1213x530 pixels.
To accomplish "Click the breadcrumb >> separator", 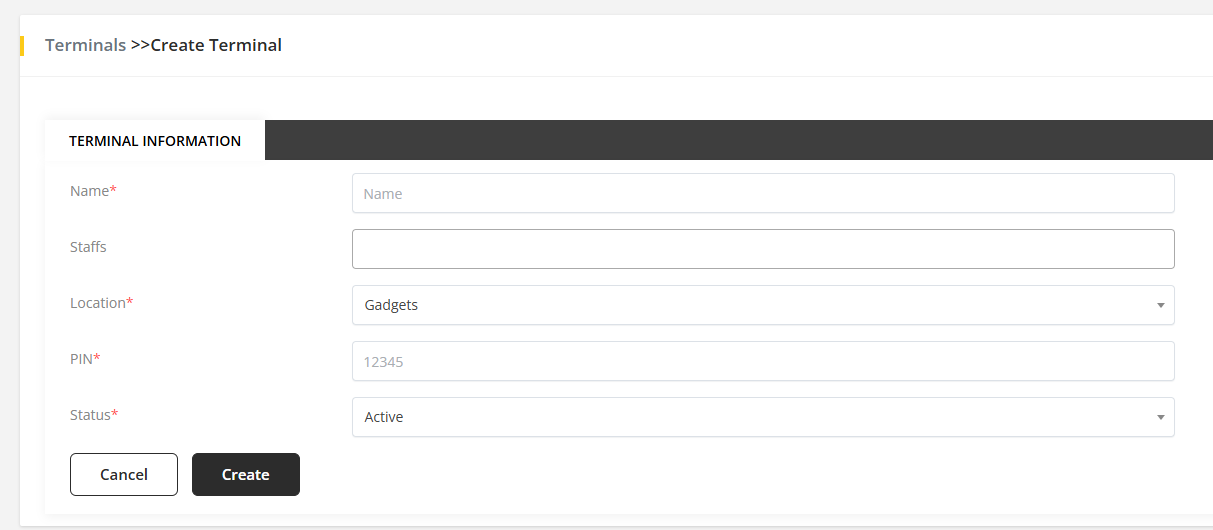I will pyautogui.click(x=140, y=45).
